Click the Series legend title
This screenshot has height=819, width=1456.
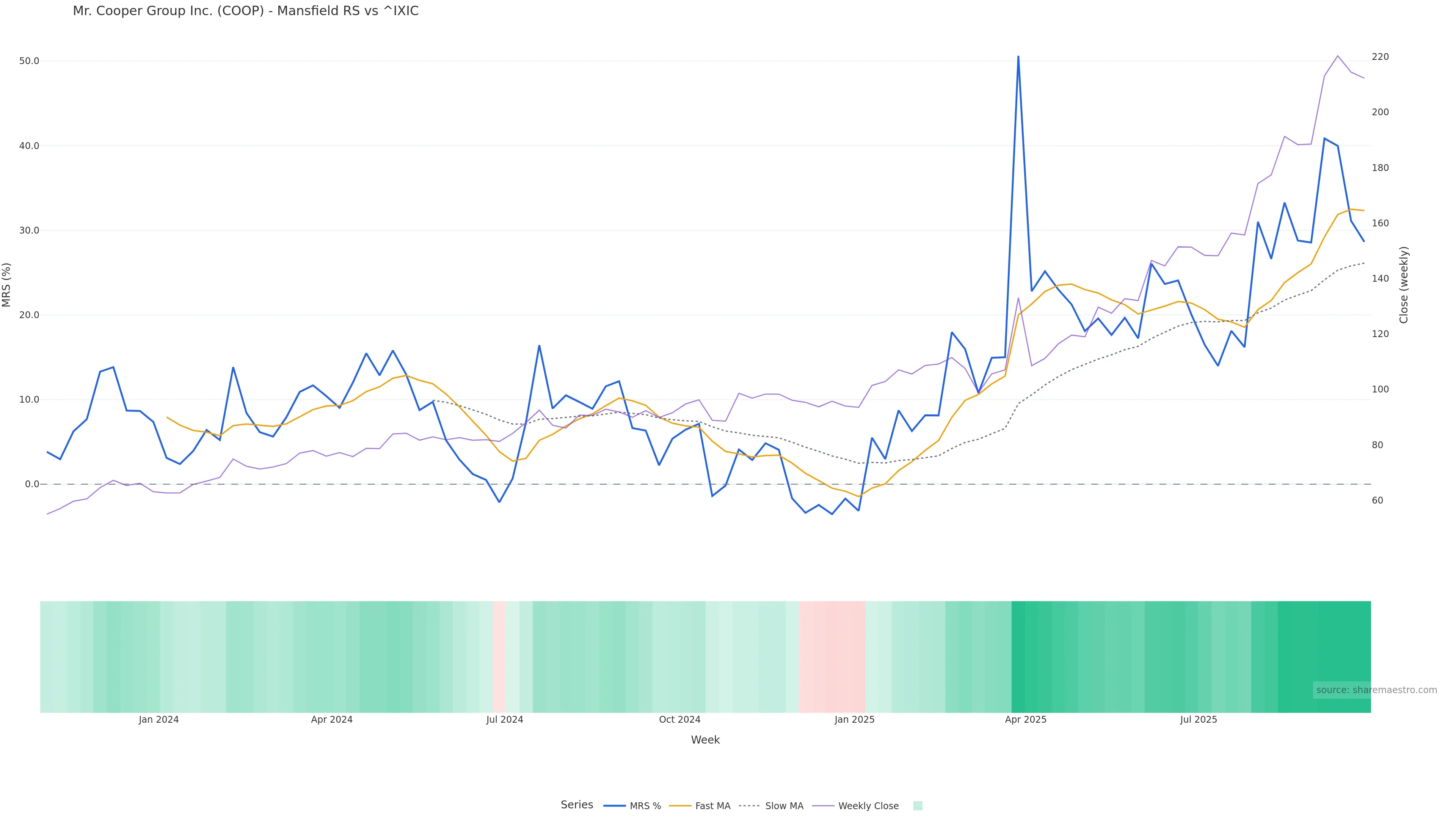point(576,805)
